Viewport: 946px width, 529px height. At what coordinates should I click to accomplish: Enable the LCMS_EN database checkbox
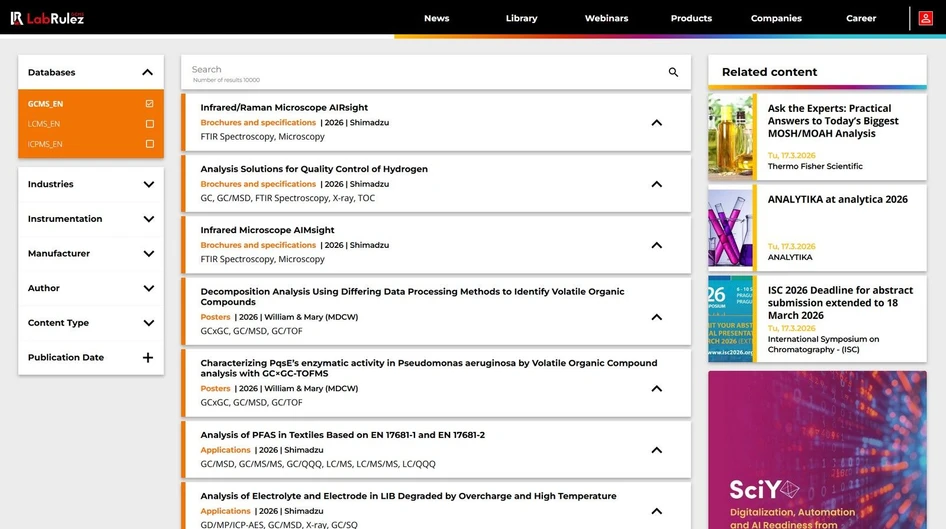[149, 124]
